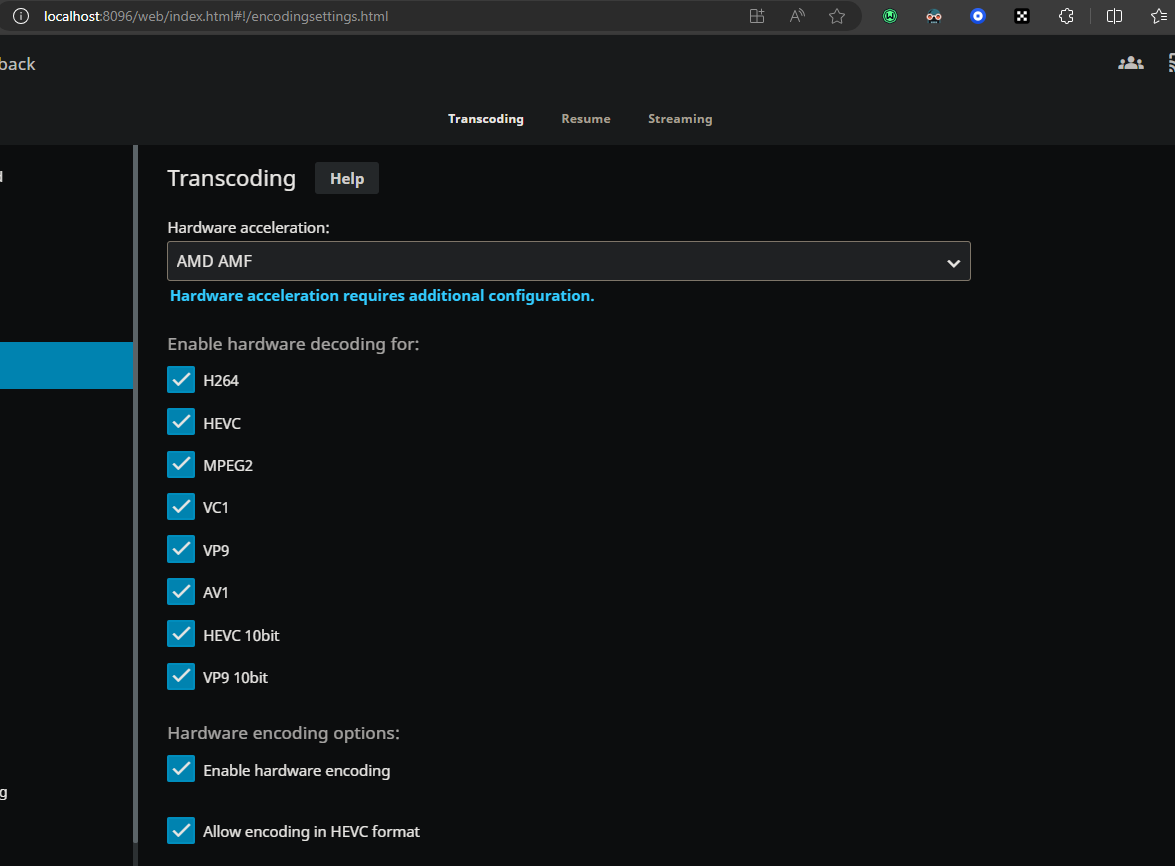Open the app-available grid icon in address bar

point(757,16)
